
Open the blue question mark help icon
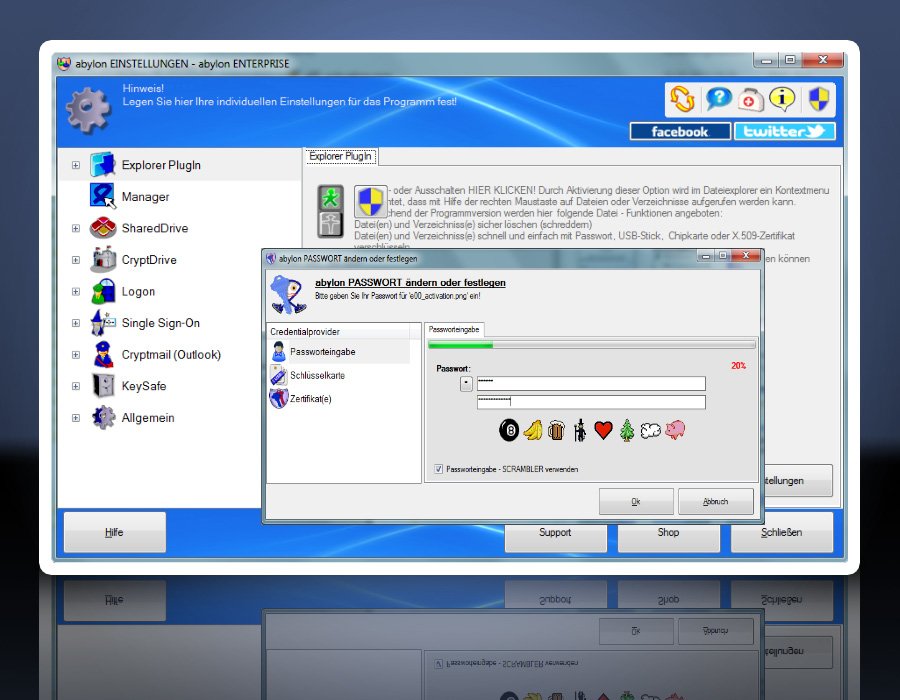[718, 99]
